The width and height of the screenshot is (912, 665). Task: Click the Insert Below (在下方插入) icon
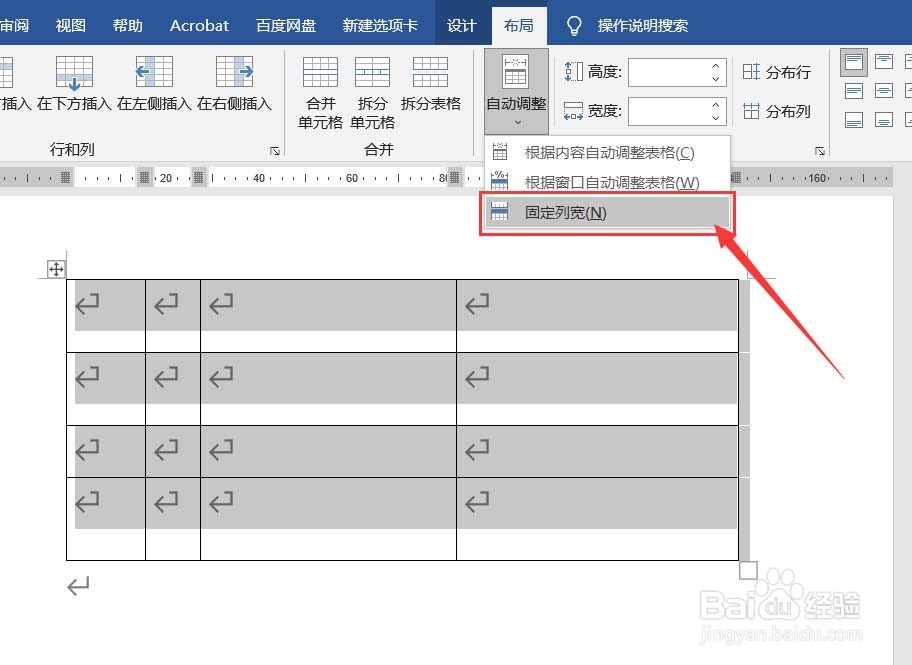(74, 73)
